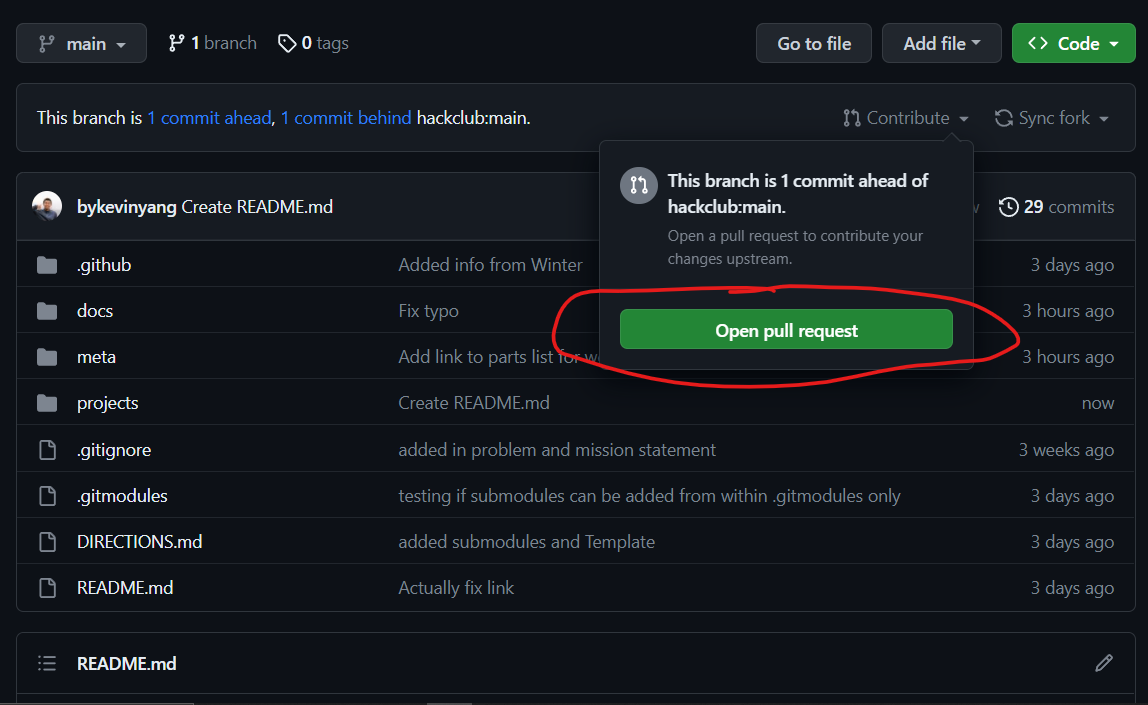
Task: Open the README.md file in the file list
Action: point(125,588)
